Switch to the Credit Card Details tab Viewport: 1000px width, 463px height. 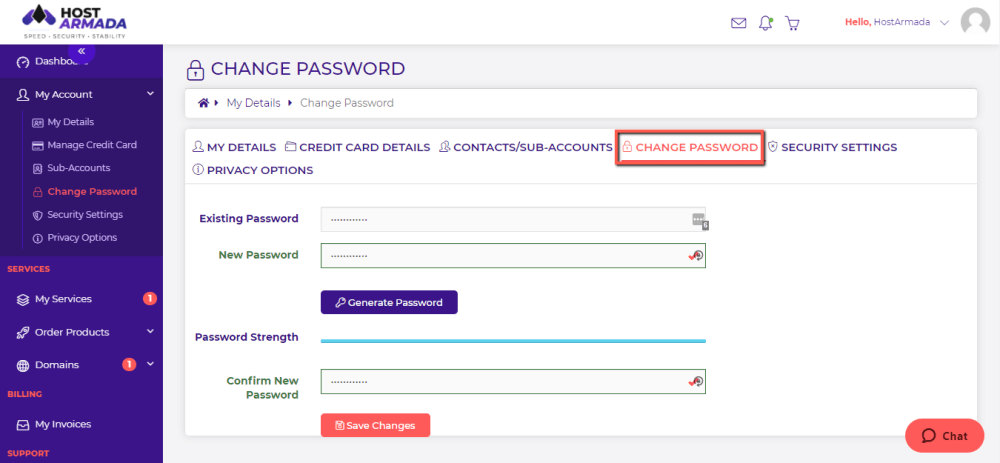click(x=358, y=147)
